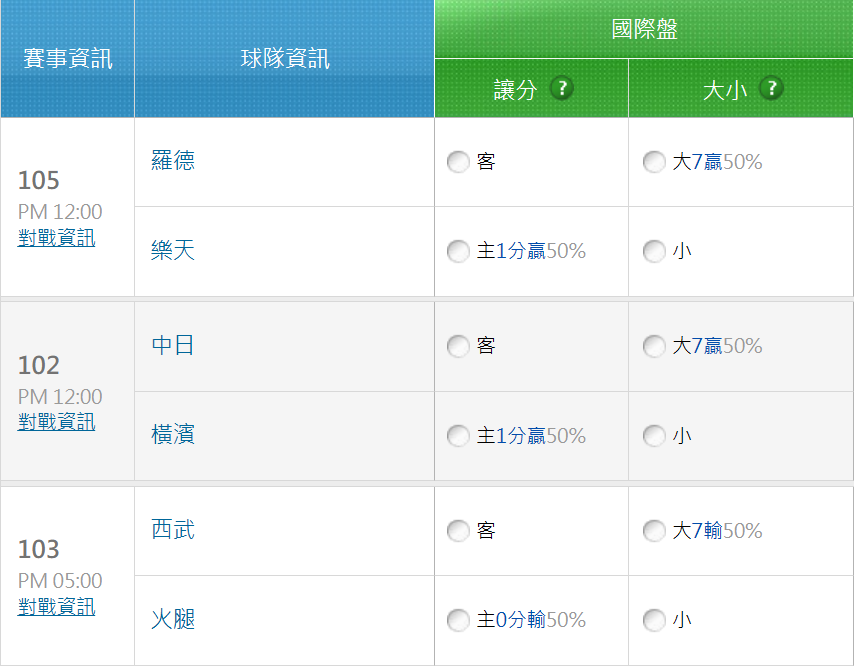Click the 賽事資訊 column header
The width and height of the screenshot is (854, 666).
tap(68, 59)
